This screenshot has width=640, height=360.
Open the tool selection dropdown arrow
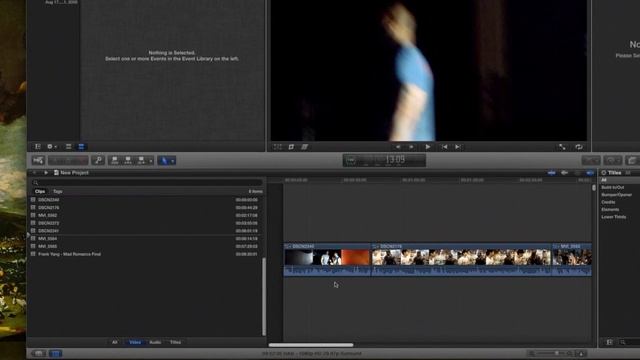tap(173, 161)
